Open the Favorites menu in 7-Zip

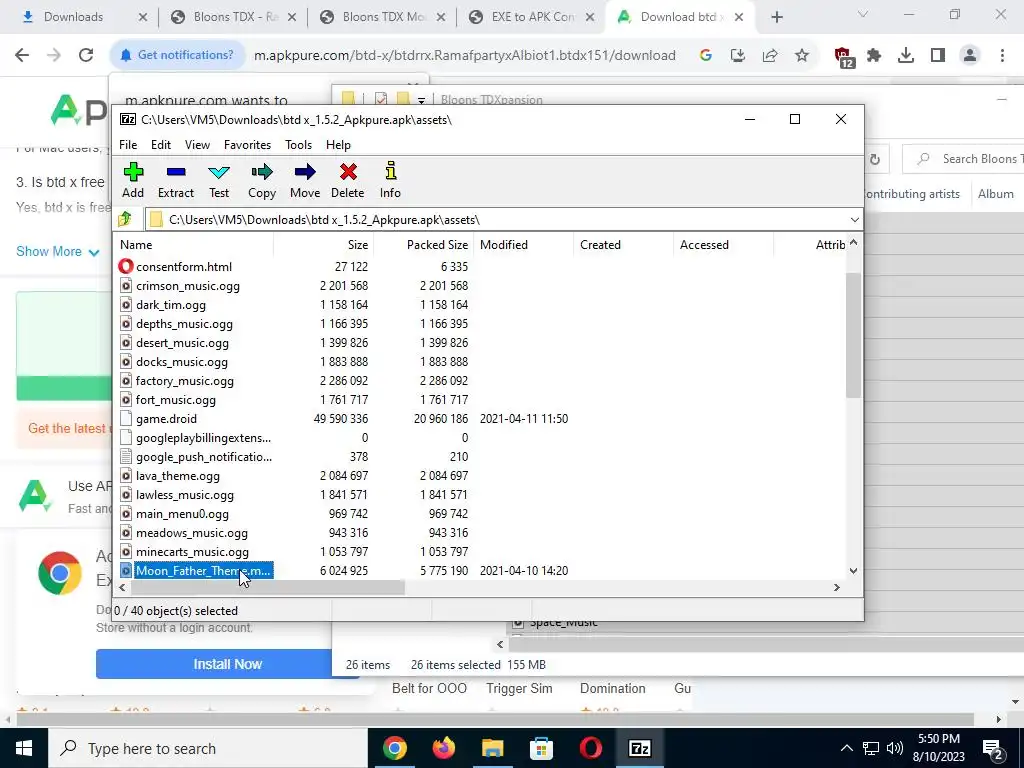[x=248, y=145]
